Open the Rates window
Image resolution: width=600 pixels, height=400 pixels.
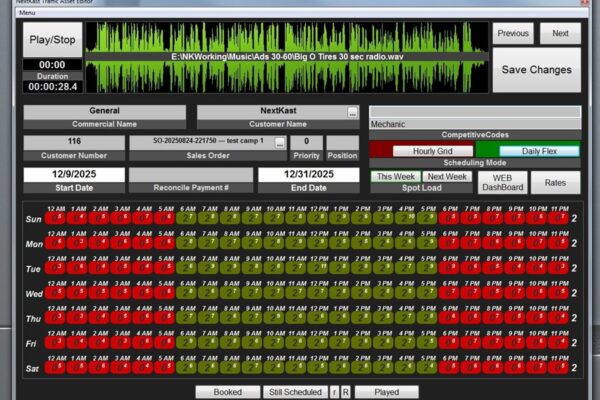tap(555, 182)
